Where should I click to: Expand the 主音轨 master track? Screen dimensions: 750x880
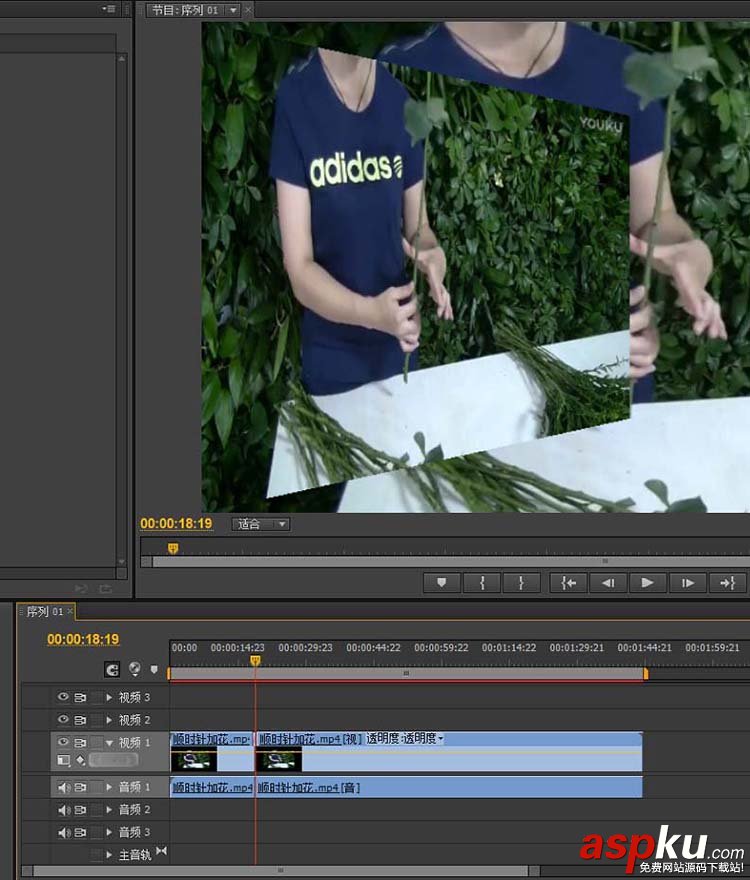coord(109,855)
